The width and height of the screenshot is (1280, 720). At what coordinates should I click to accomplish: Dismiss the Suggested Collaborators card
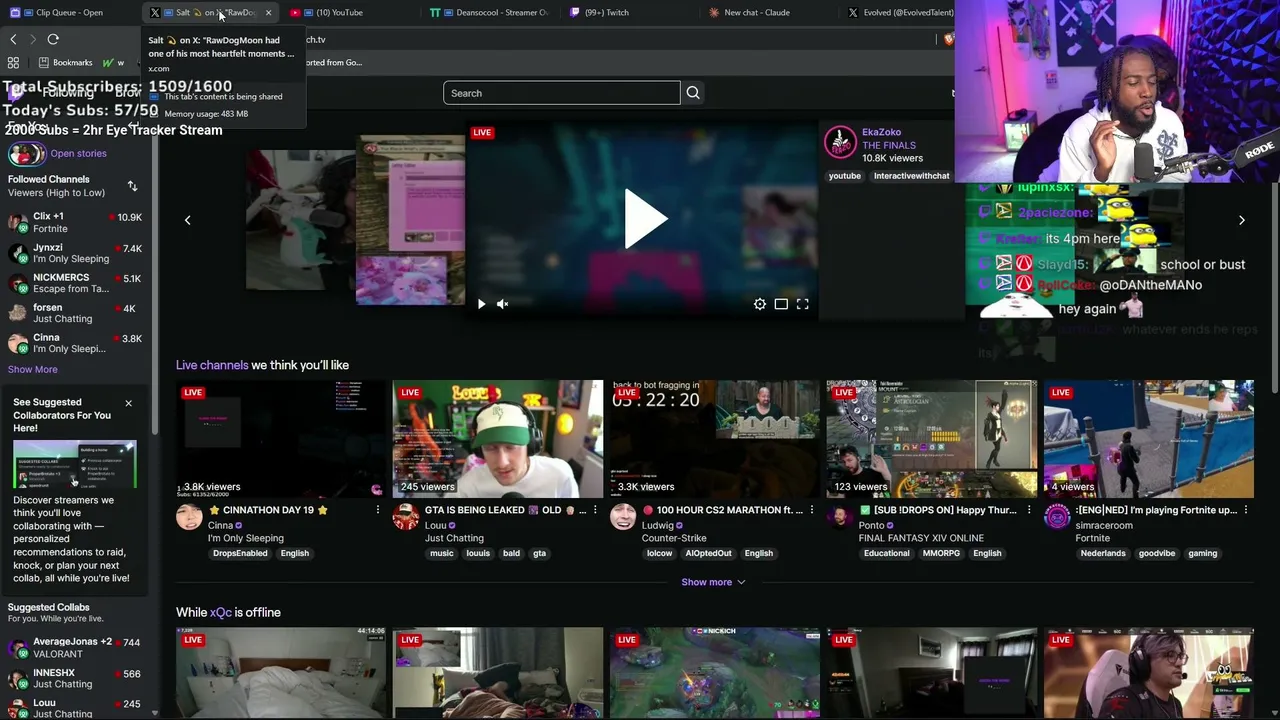coord(128,403)
